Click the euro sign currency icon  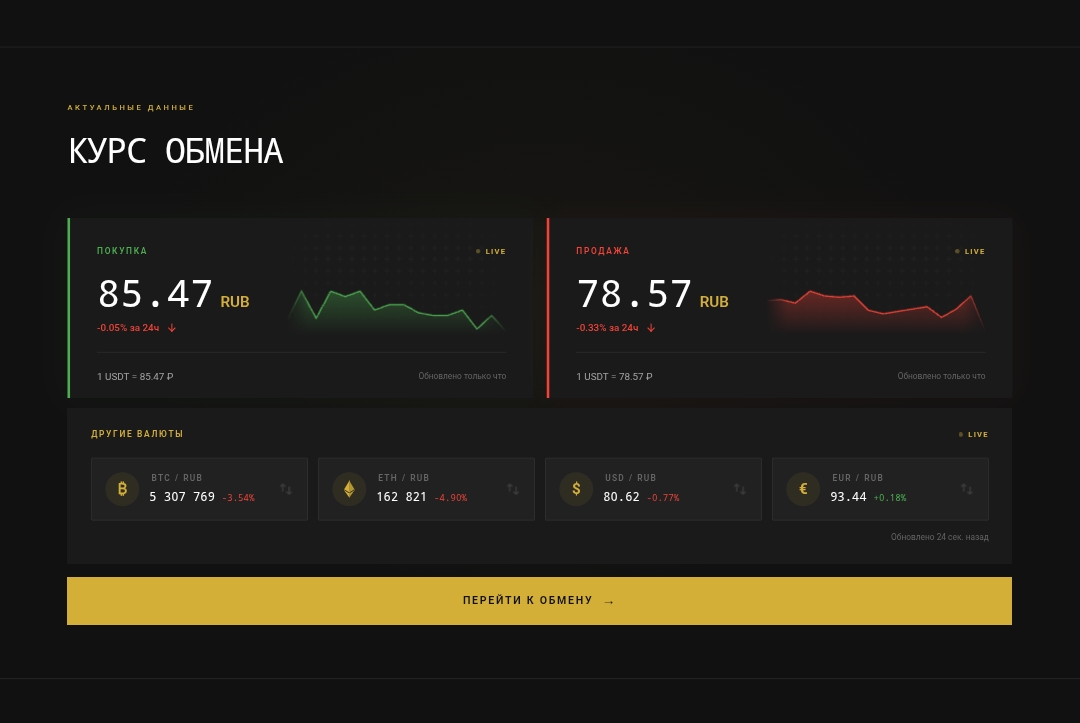point(803,489)
